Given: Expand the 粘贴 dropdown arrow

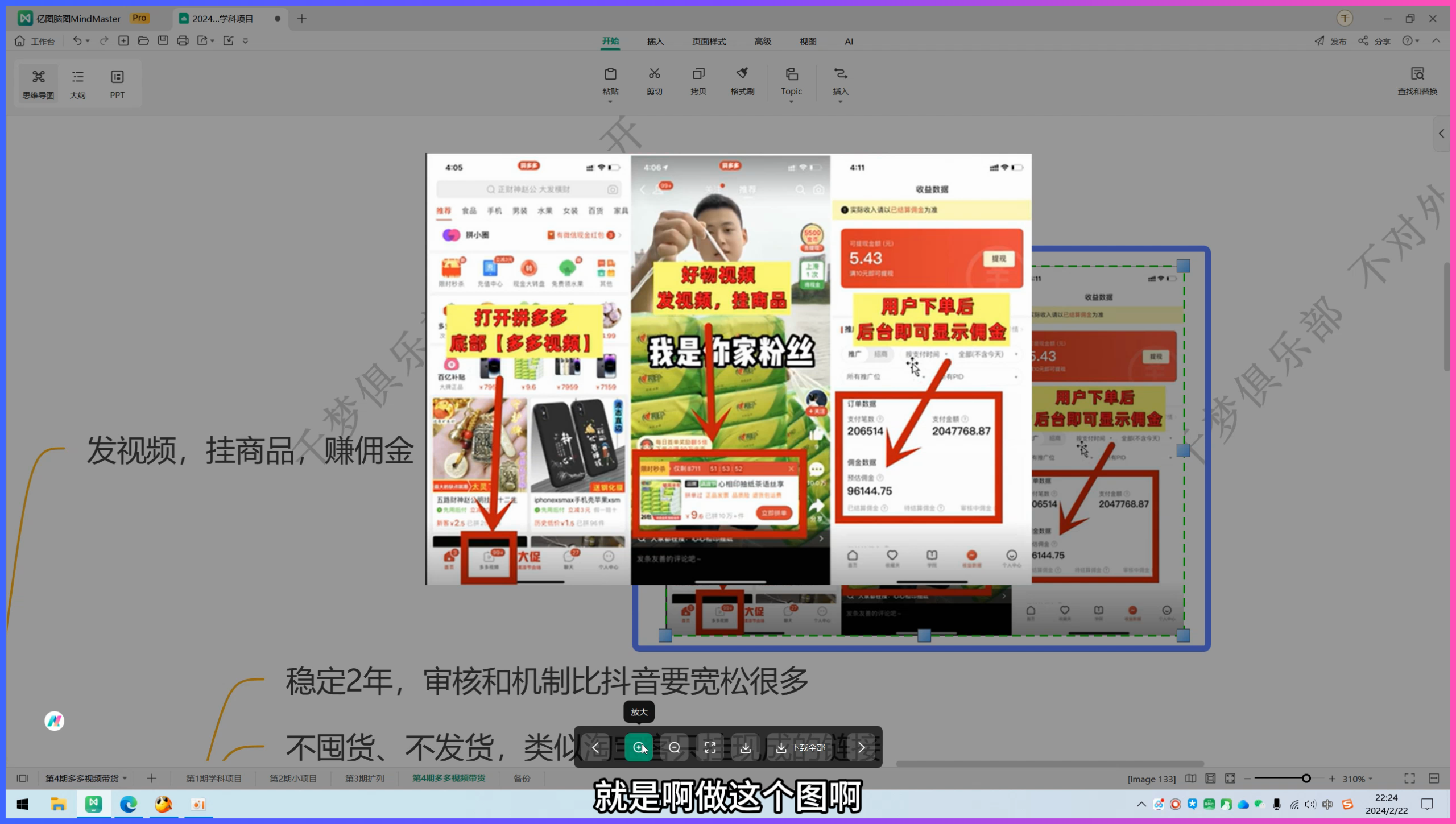Looking at the screenshot, I should click(x=610, y=102).
